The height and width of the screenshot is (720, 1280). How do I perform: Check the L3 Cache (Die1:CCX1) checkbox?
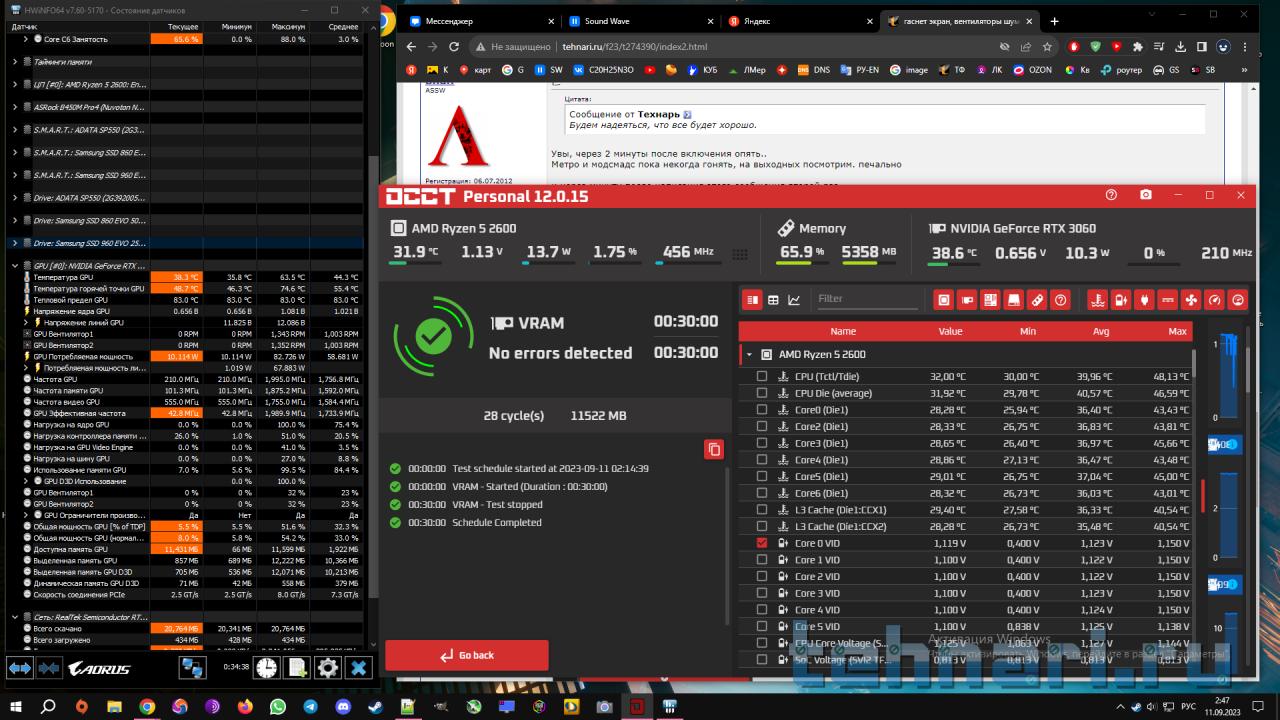tap(762, 510)
